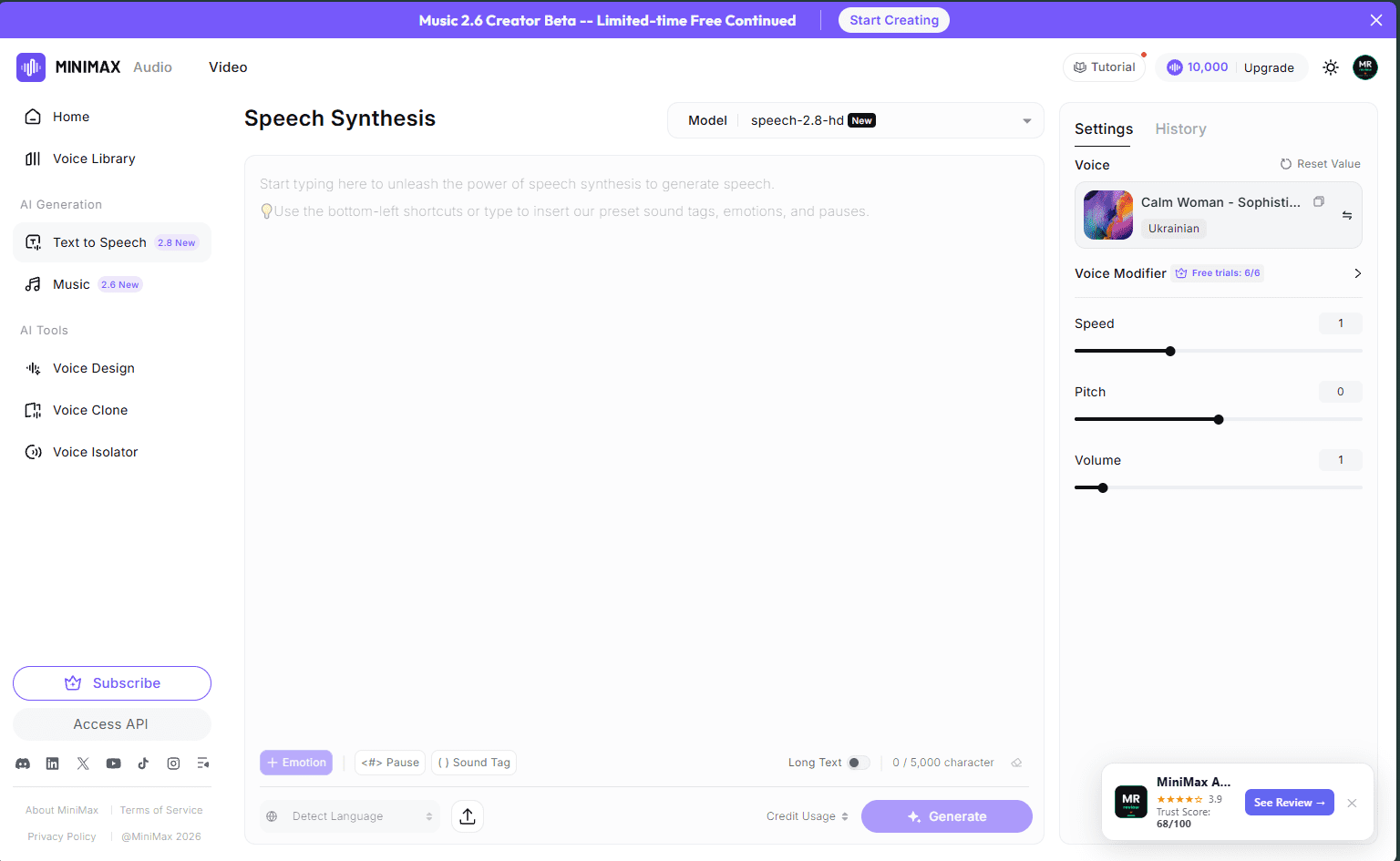1400x861 pixels.
Task: Open the Privacy Policy link
Action: pos(62,836)
